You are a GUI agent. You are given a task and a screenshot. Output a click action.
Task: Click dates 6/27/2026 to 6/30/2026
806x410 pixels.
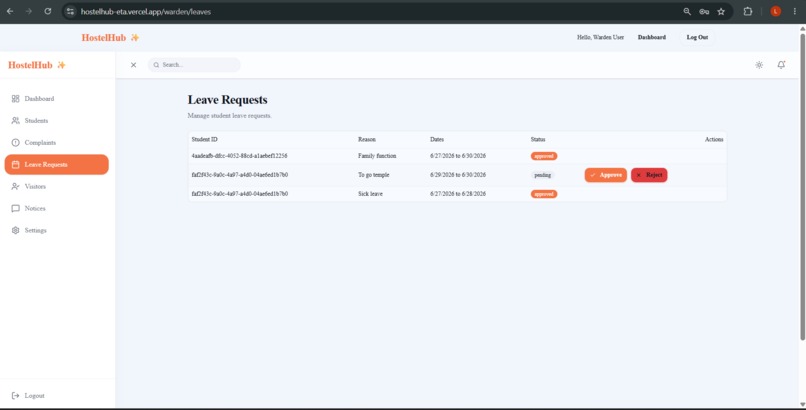tap(458, 156)
